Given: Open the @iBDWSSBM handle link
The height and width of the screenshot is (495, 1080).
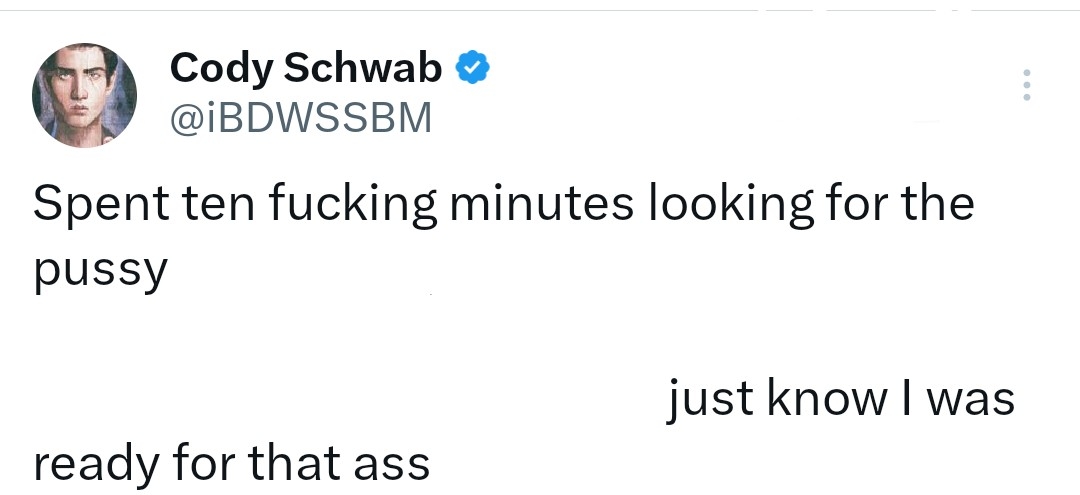Looking at the screenshot, I should click(x=302, y=118).
